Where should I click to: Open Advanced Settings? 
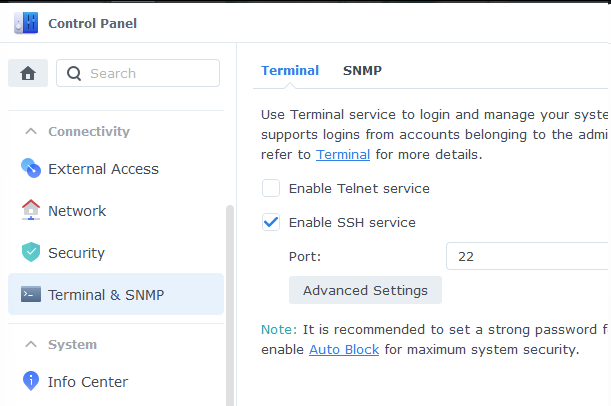(365, 290)
